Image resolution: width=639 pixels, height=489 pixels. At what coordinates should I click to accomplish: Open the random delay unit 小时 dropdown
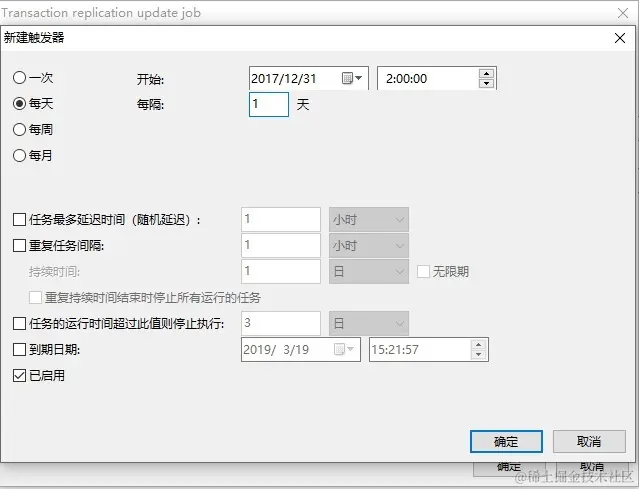[x=369, y=220]
